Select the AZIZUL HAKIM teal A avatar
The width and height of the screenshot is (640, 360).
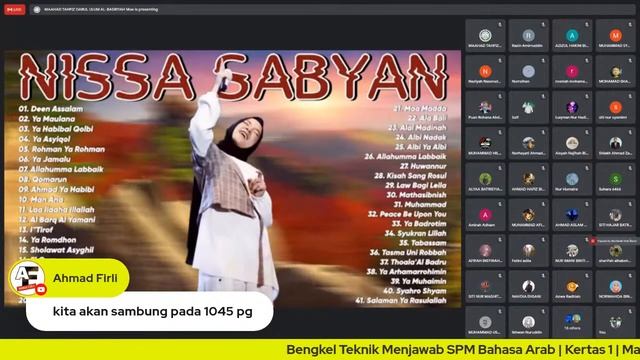572,36
